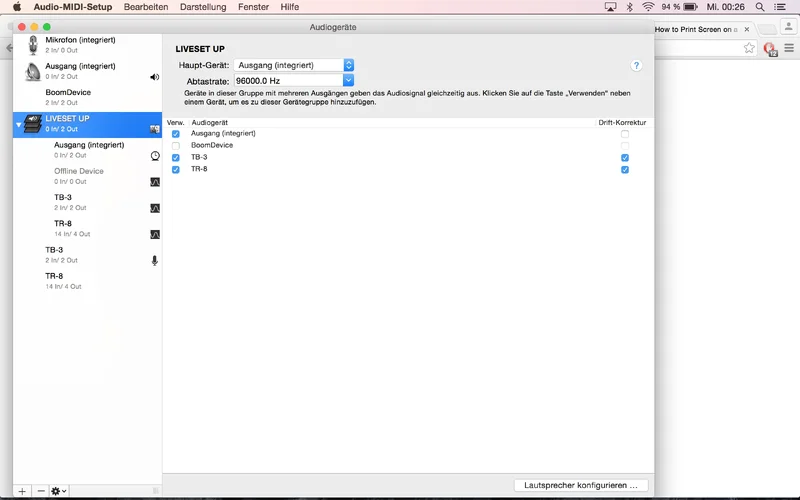Open help with the question mark button
Screen dimensions: 800x500
636,65
